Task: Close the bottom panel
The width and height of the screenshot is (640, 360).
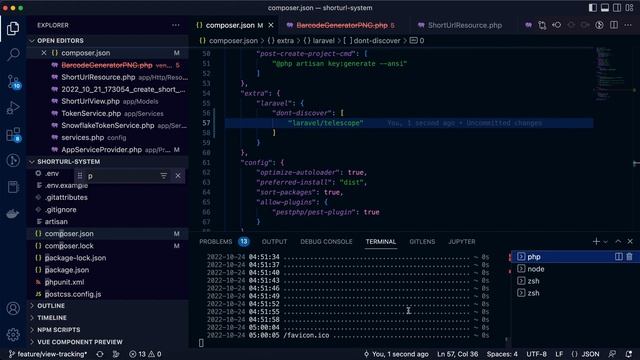Action: pyautogui.click(x=630, y=242)
